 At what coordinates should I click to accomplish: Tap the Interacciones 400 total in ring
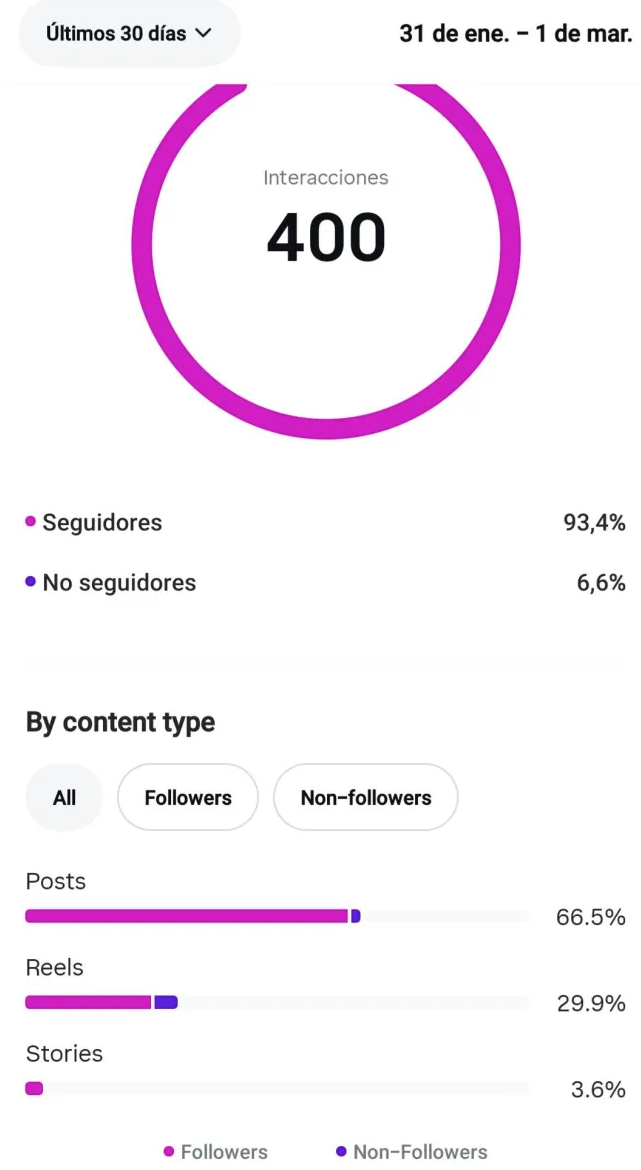point(326,237)
